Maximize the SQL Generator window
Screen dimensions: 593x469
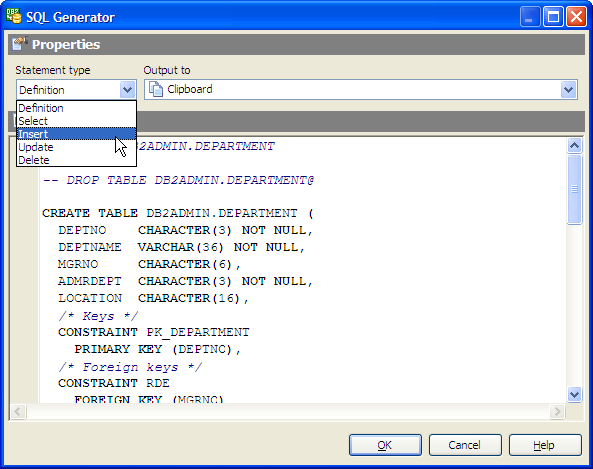[553, 17]
